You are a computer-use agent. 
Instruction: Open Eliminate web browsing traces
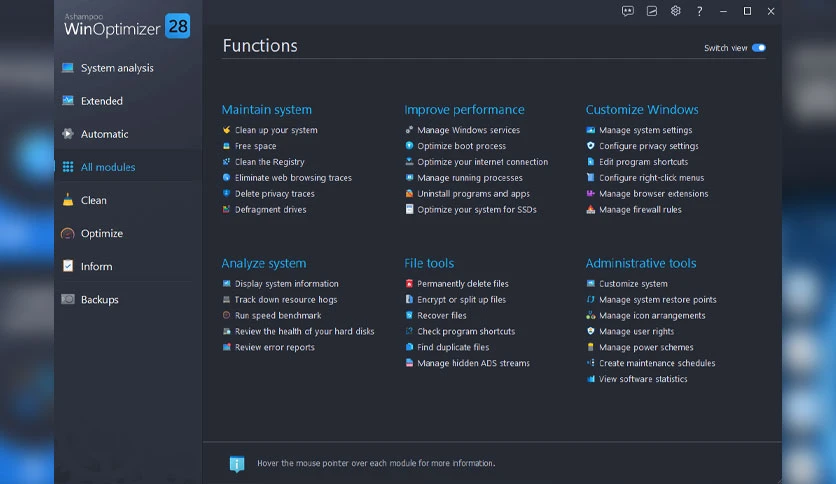pos(293,178)
